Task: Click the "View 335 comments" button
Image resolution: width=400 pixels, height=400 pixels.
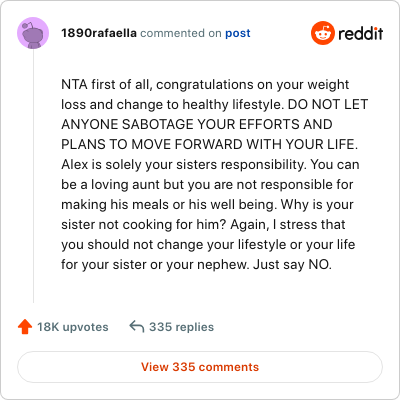Action: pyautogui.click(x=200, y=367)
